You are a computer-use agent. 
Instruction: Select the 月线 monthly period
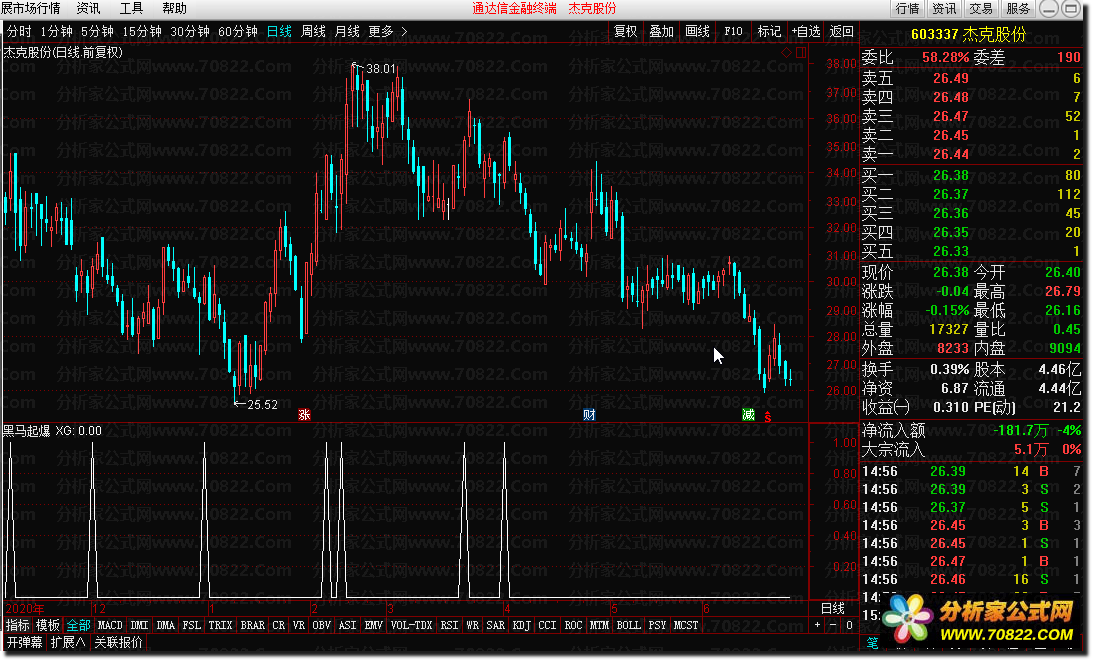(347, 31)
